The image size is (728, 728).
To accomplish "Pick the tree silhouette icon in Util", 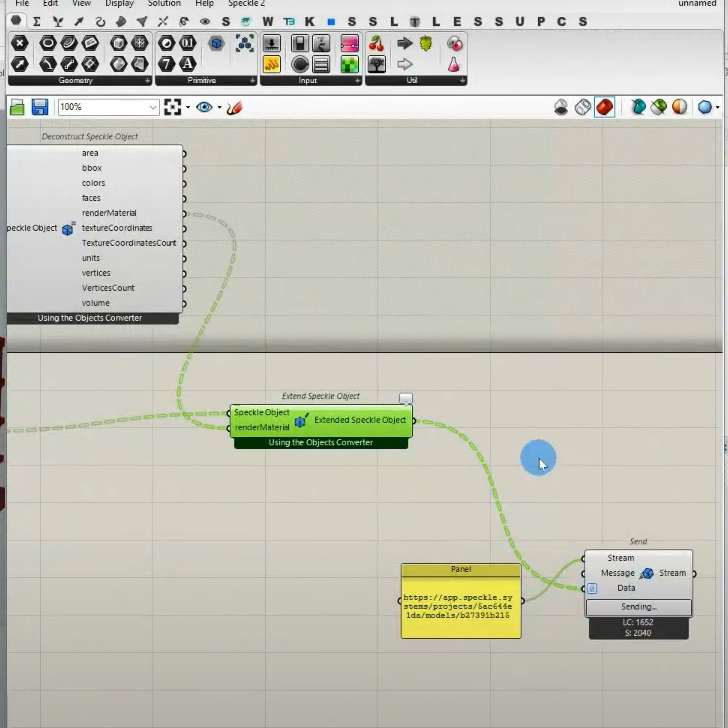I will coord(377,64).
